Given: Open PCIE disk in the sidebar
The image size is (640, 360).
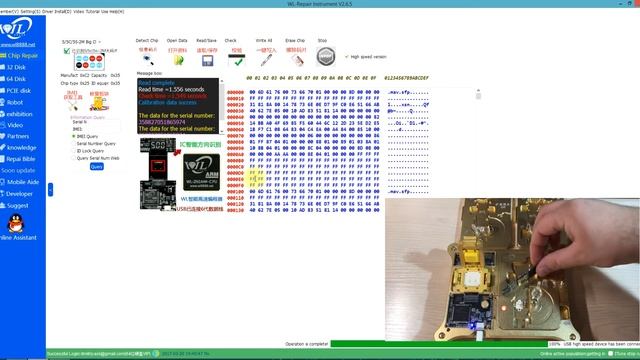Looking at the screenshot, I should coord(16,91).
